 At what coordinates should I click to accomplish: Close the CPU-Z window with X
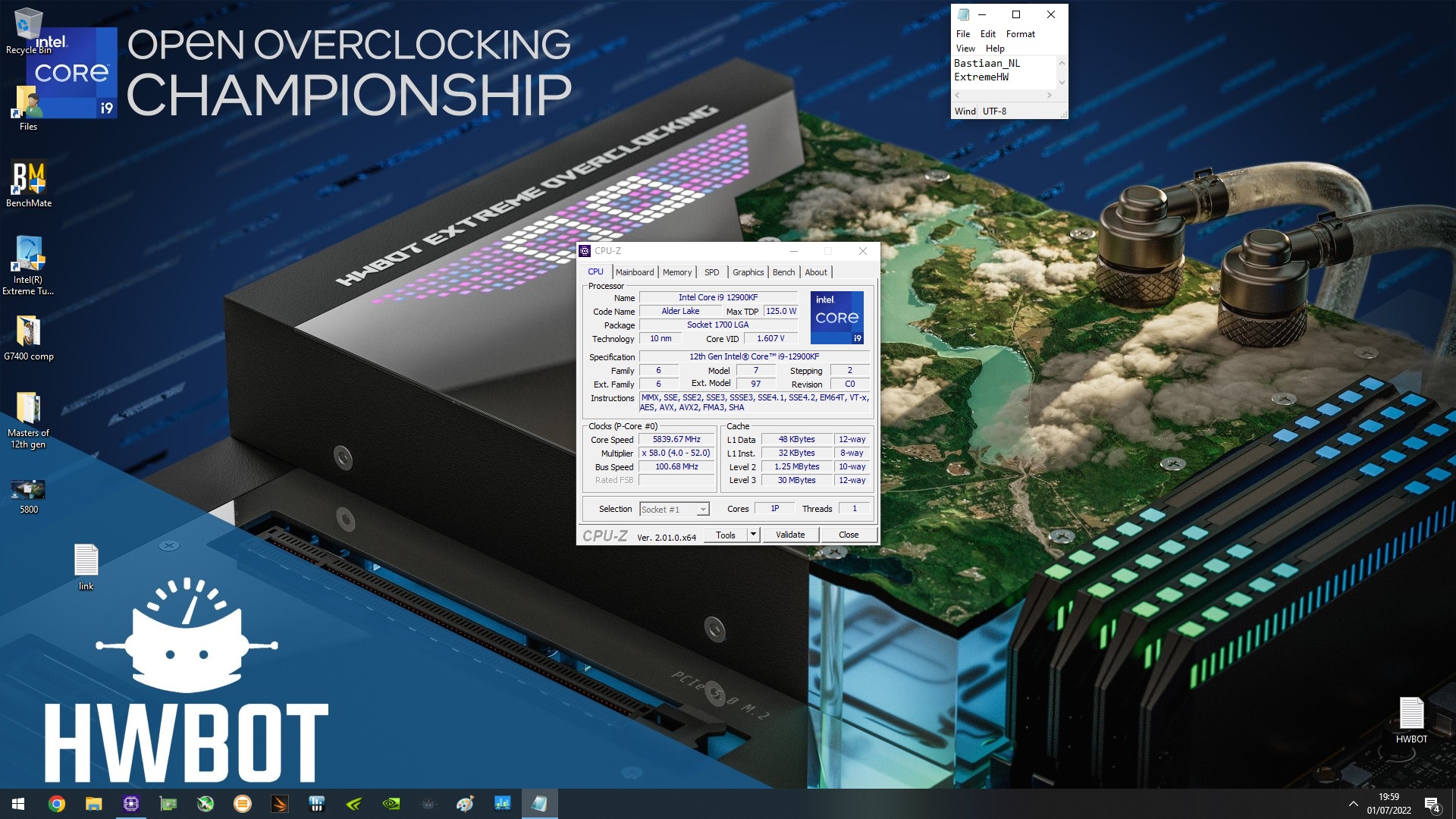(862, 251)
